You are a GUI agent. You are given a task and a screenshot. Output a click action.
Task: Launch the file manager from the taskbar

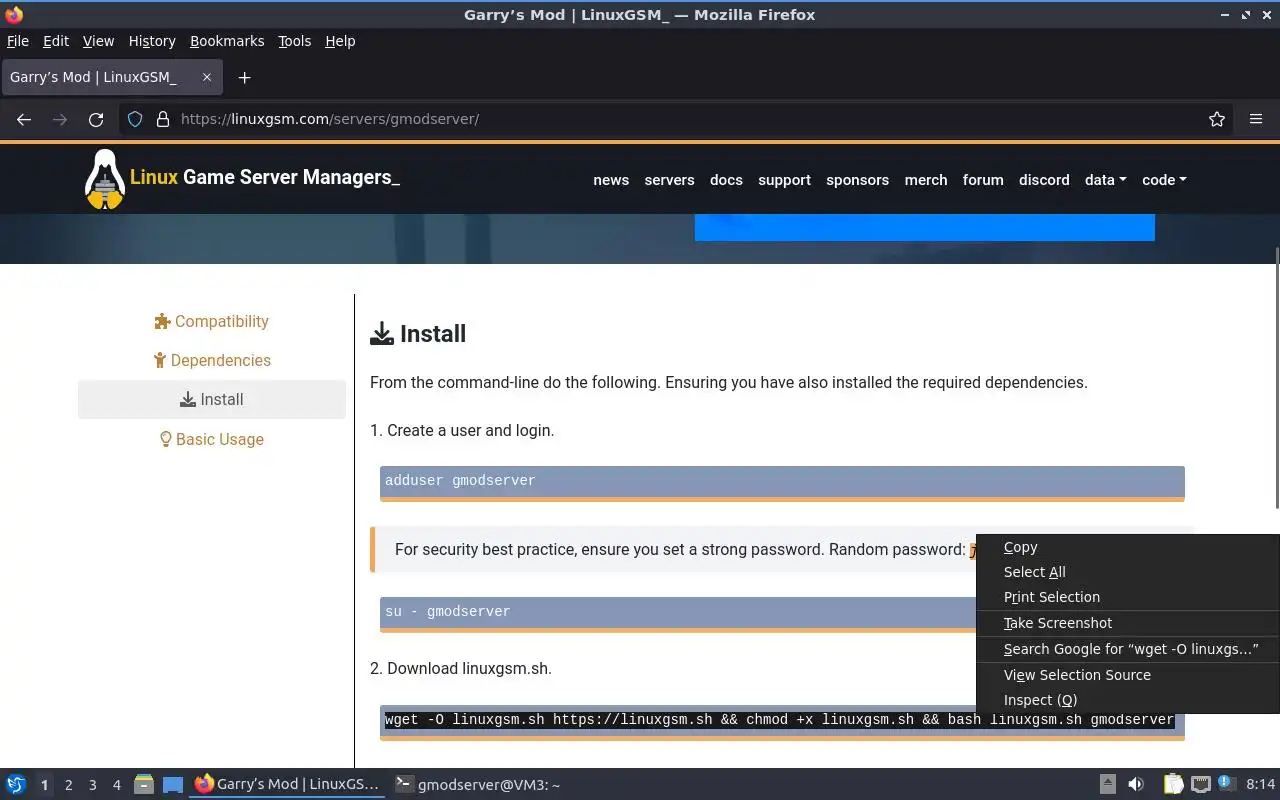[144, 785]
